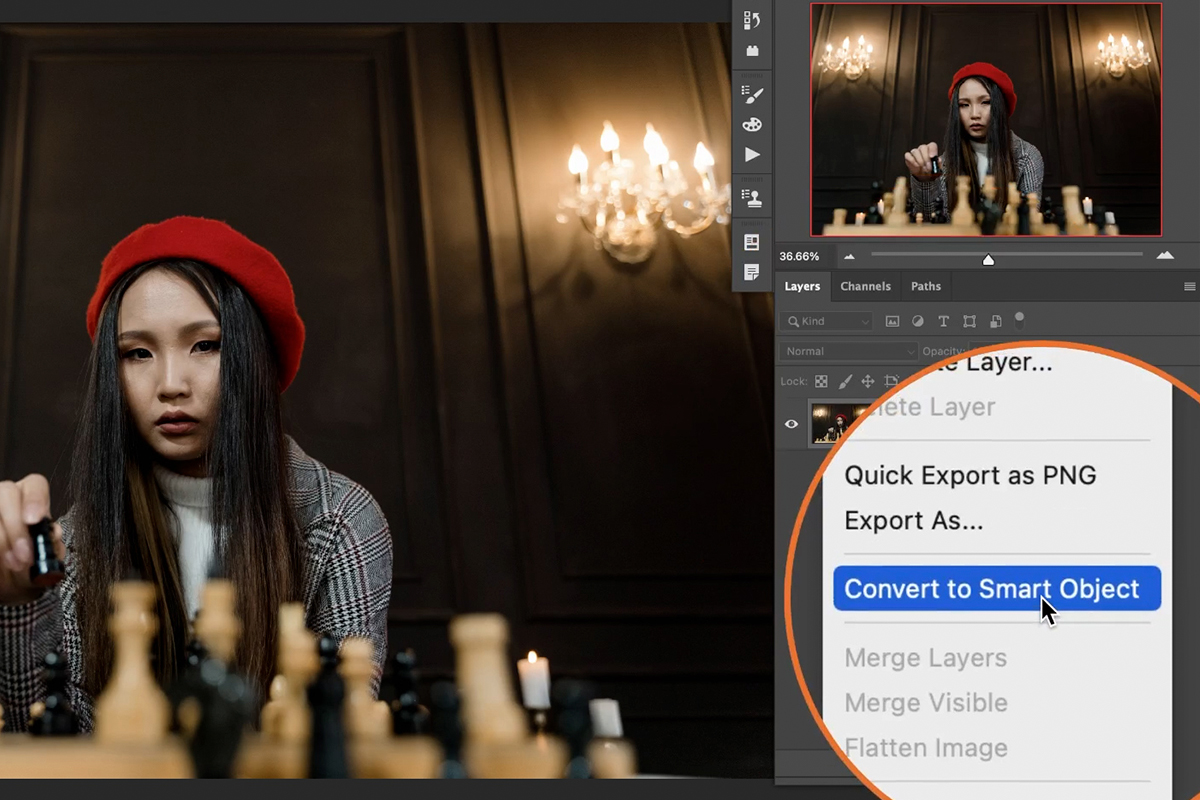Enable Lock transparent pixels
The image size is (1200, 800).
(x=820, y=381)
